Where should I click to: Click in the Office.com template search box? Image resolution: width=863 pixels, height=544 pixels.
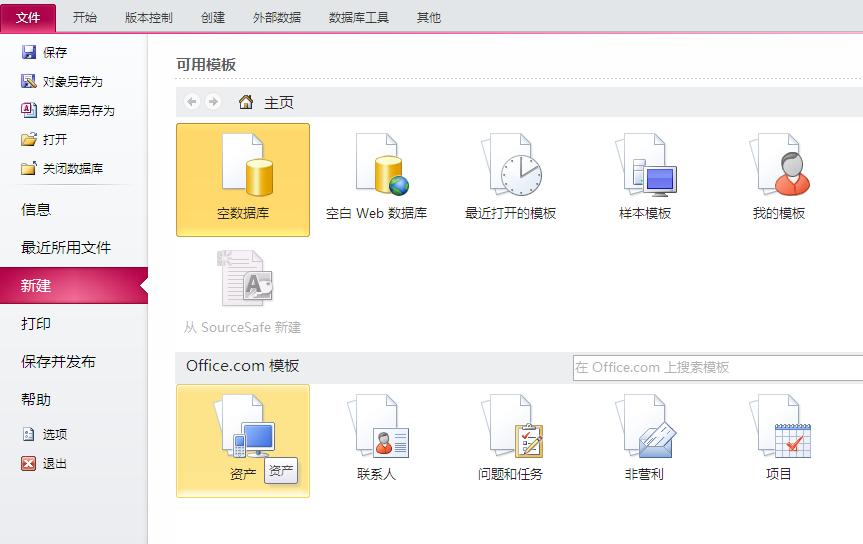point(718,367)
